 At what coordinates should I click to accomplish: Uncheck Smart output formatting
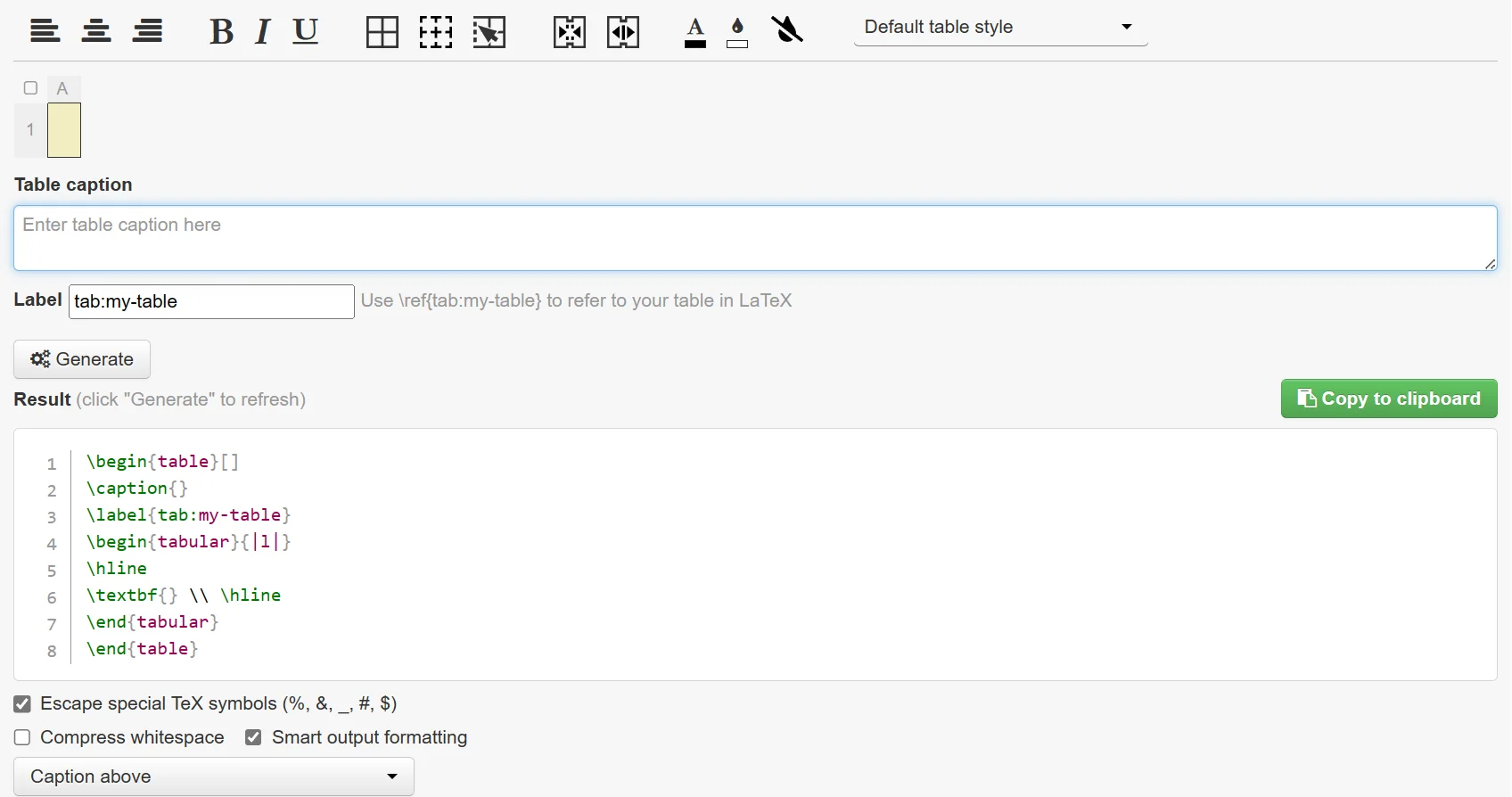point(253,738)
